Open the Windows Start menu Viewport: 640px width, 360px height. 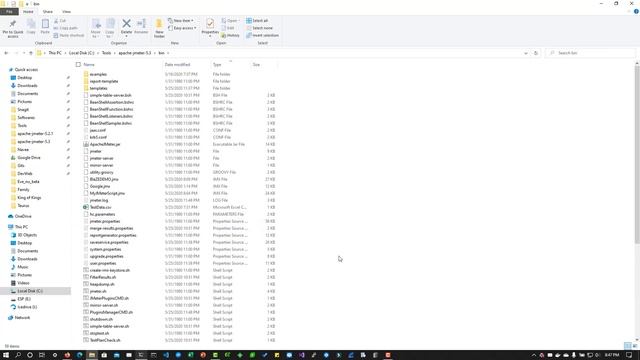[6, 355]
